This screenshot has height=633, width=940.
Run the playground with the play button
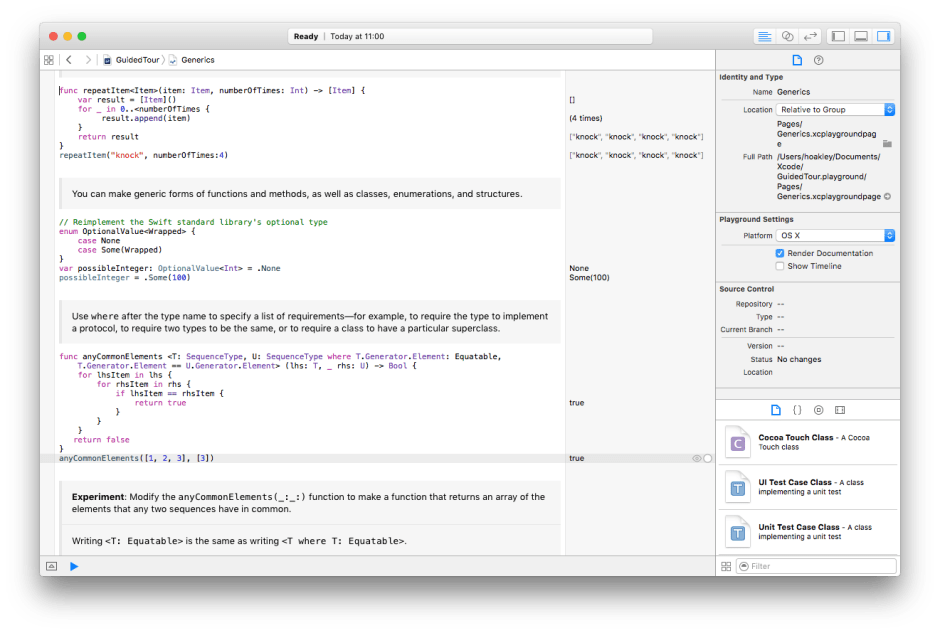pyautogui.click(x=74, y=566)
